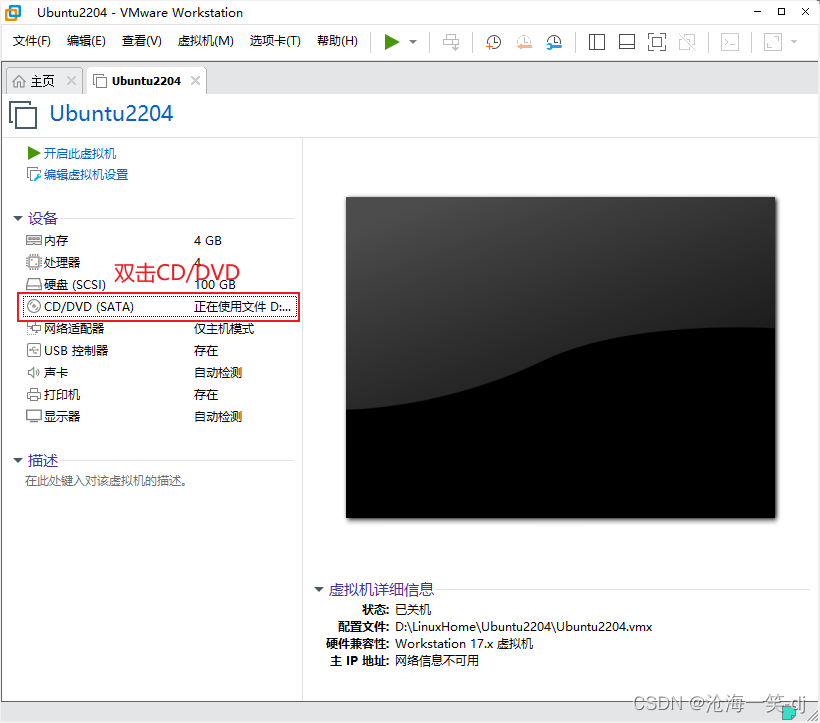The image size is (820, 723).
Task: Collapse the 设备 section
Action: pos(18,218)
